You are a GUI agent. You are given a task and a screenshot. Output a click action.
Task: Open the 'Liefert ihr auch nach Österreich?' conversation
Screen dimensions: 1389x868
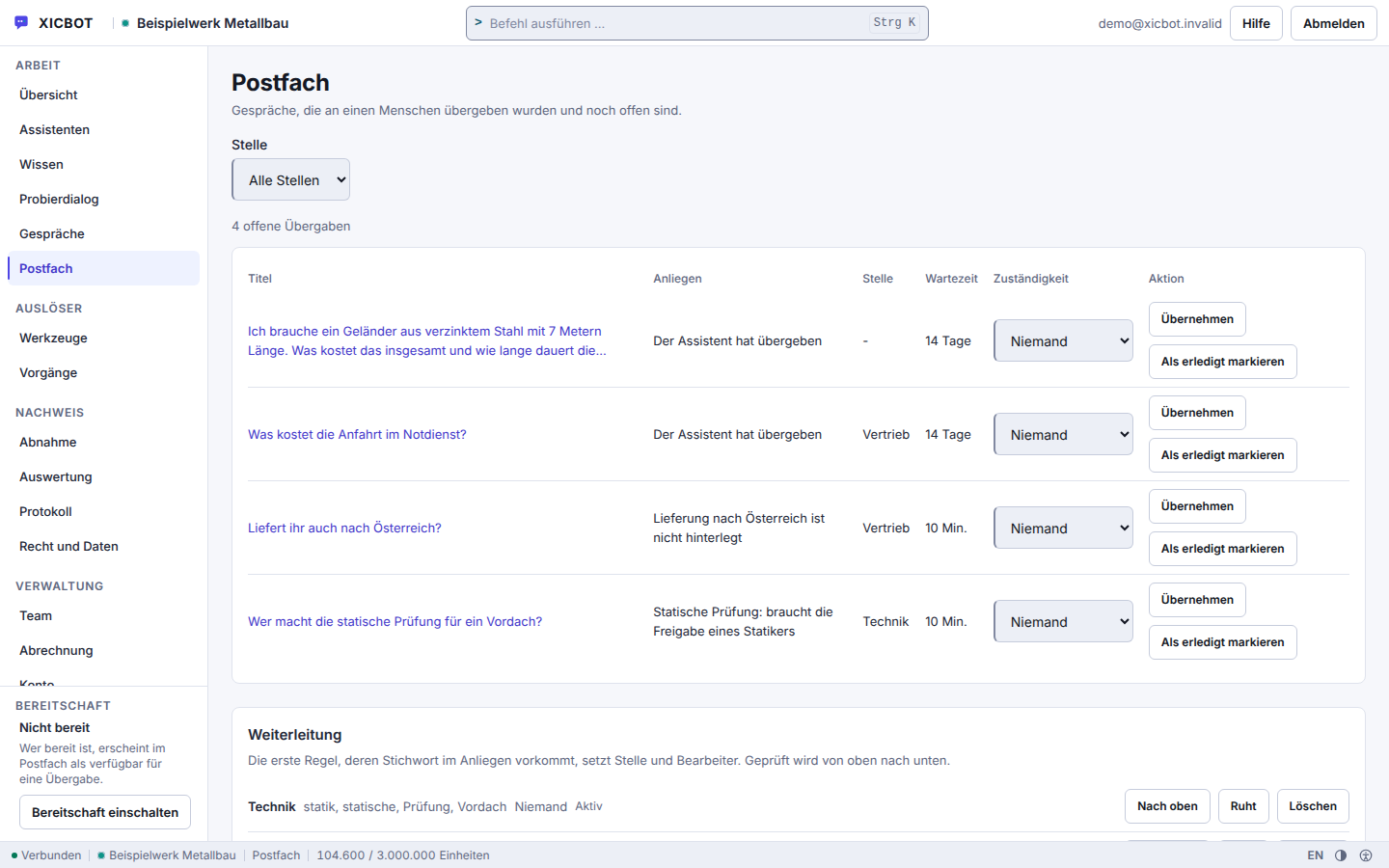(344, 528)
